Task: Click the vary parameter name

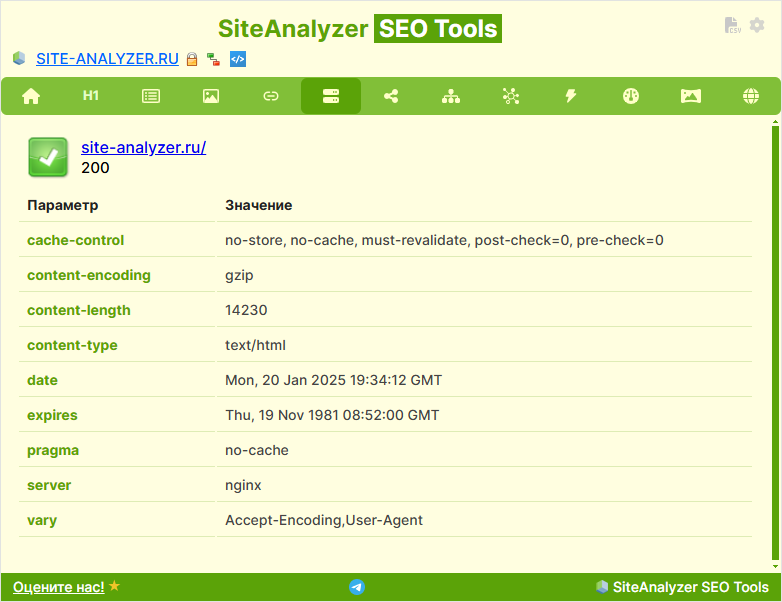Action: coord(42,520)
